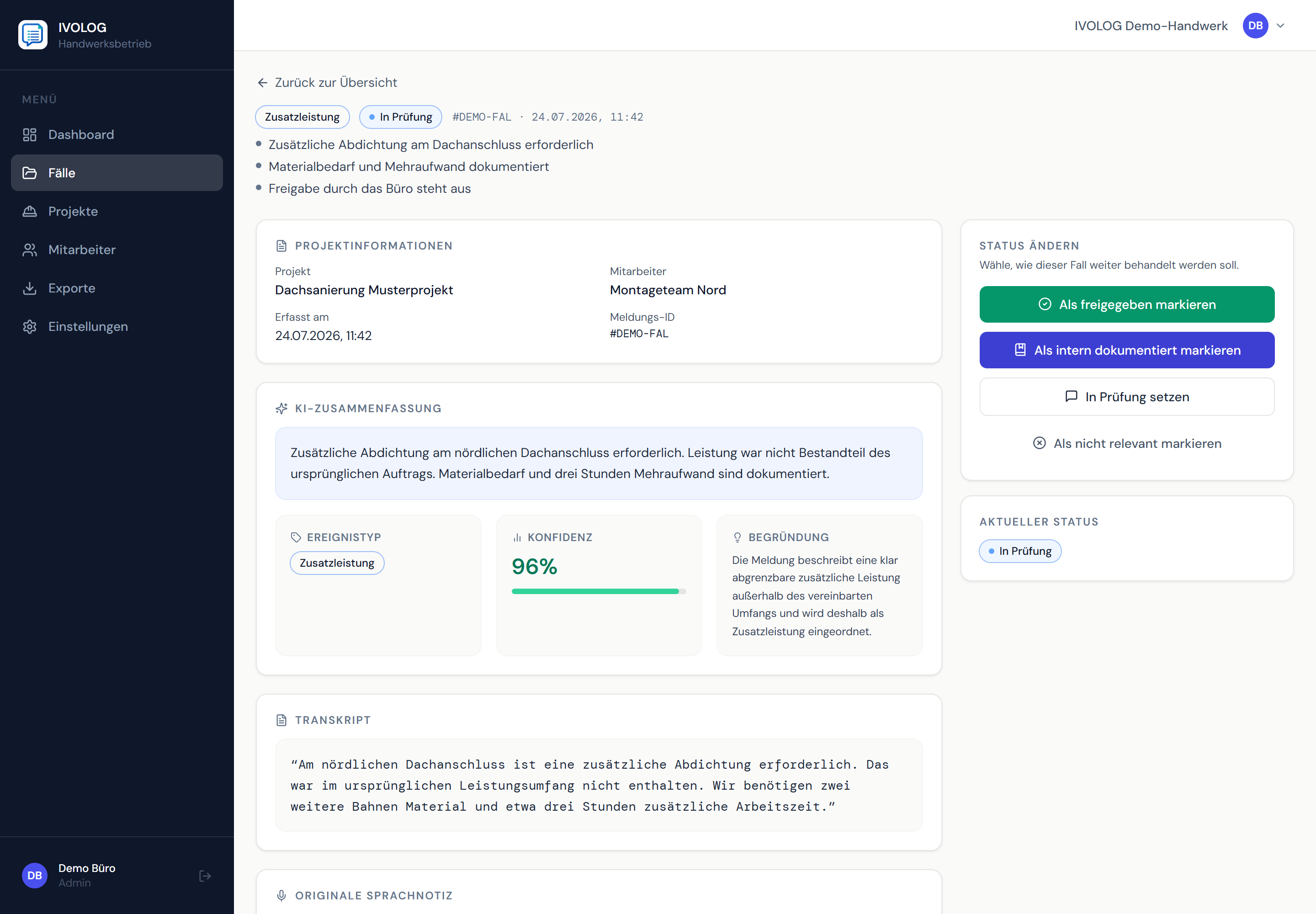Screen dimensions: 1316x914
Task: Click In Prüfung badge under Aktueller Status
Action: click(x=1020, y=551)
